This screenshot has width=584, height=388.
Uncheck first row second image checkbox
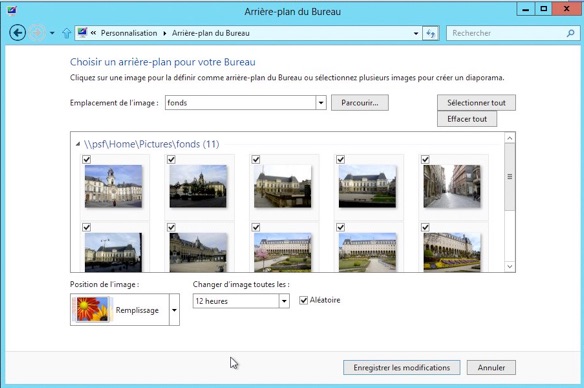click(171, 159)
